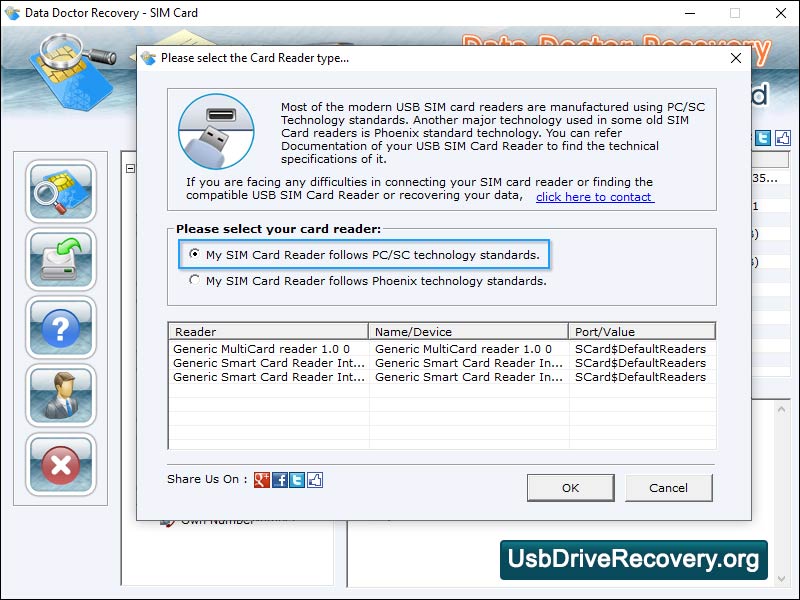Click the red exit icon
Viewport: 800px width, 600px height.
[60, 466]
